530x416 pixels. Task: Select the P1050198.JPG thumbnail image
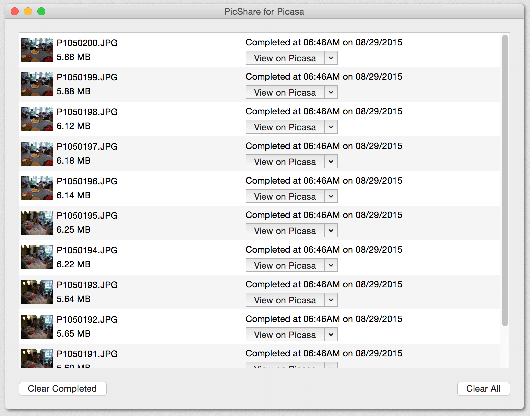point(37,119)
